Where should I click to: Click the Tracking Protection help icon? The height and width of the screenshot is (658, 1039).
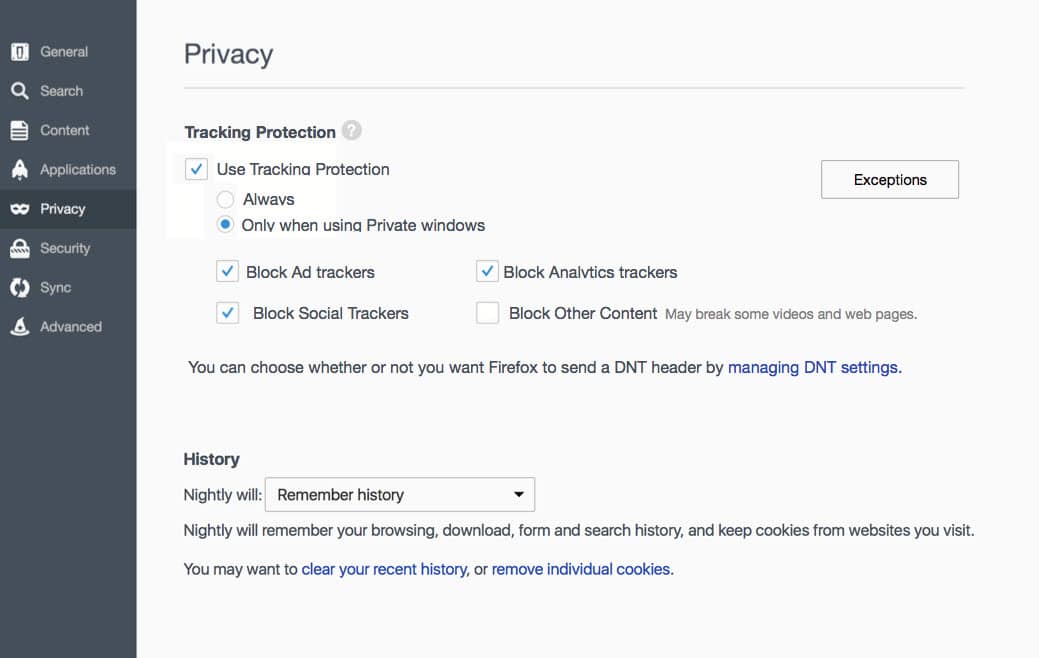click(351, 129)
